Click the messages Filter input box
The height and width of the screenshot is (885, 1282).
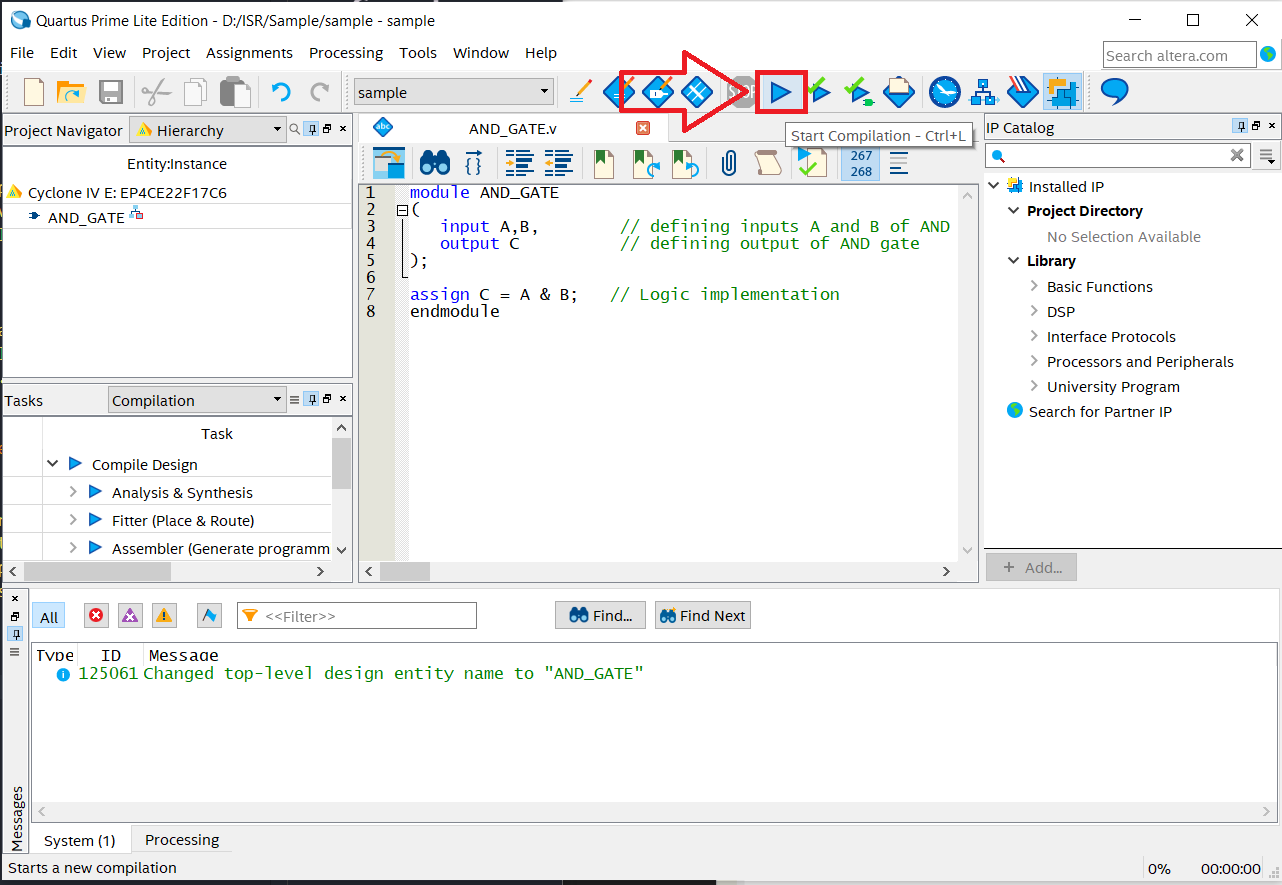pyautogui.click(x=357, y=616)
